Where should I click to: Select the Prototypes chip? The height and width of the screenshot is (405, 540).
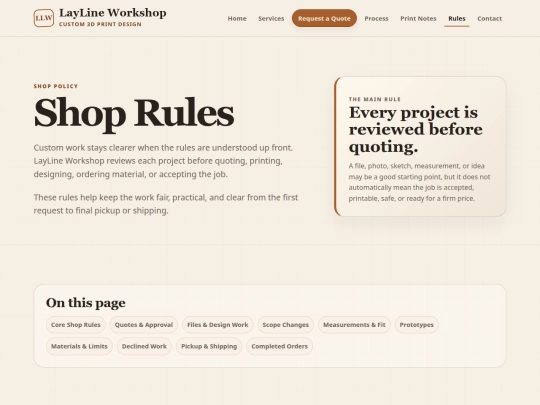[416, 325]
